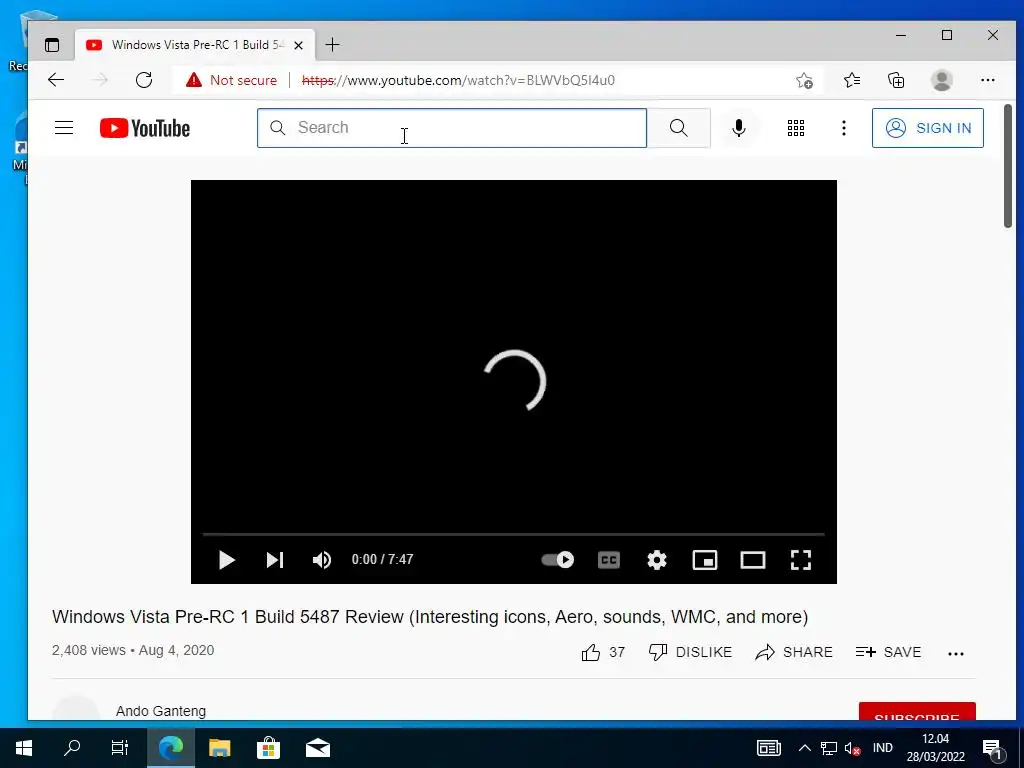Click the search magnifier button
The height and width of the screenshot is (768, 1024).
pyautogui.click(x=679, y=128)
